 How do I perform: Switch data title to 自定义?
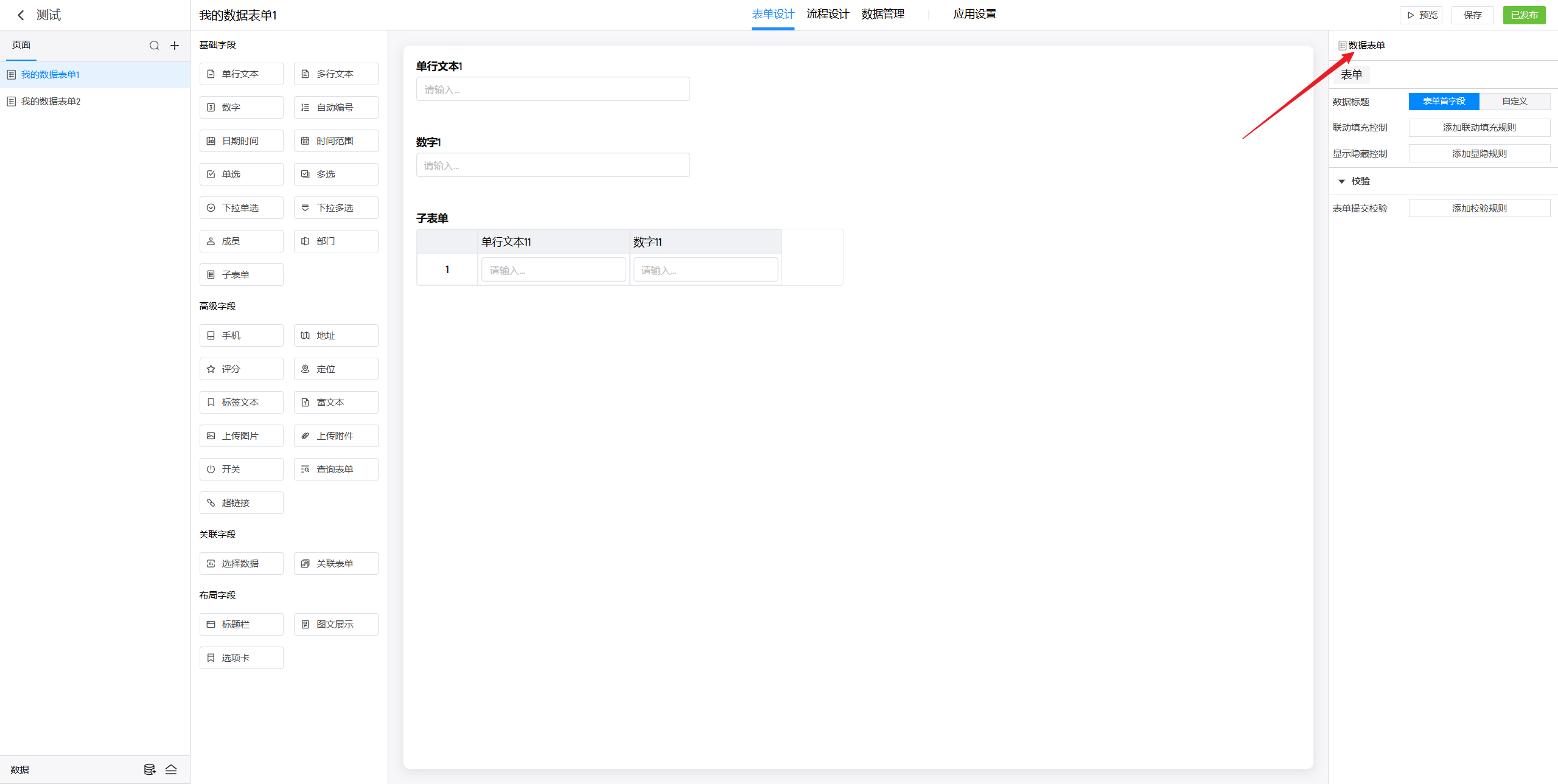(x=1514, y=102)
